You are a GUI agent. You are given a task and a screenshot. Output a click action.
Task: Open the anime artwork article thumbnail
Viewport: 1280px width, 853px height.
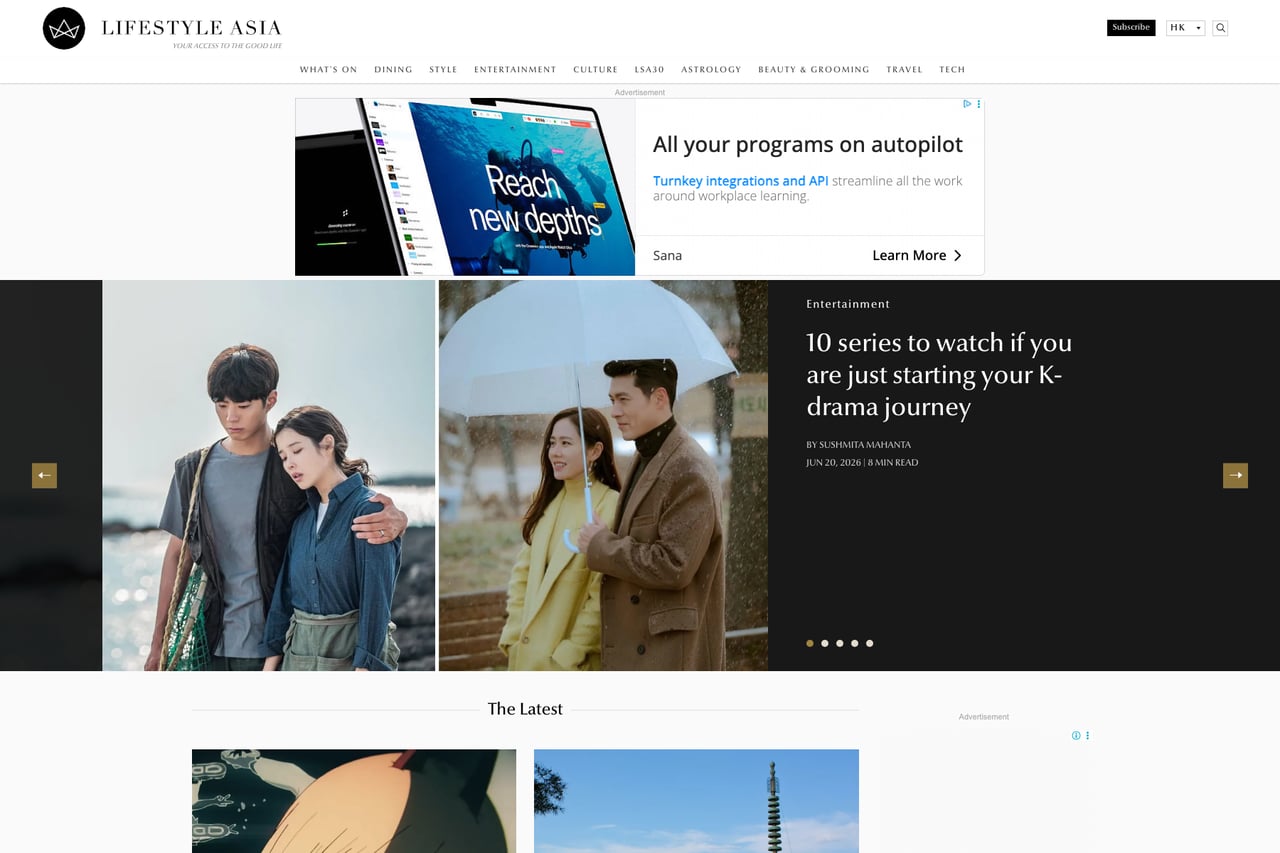point(354,801)
